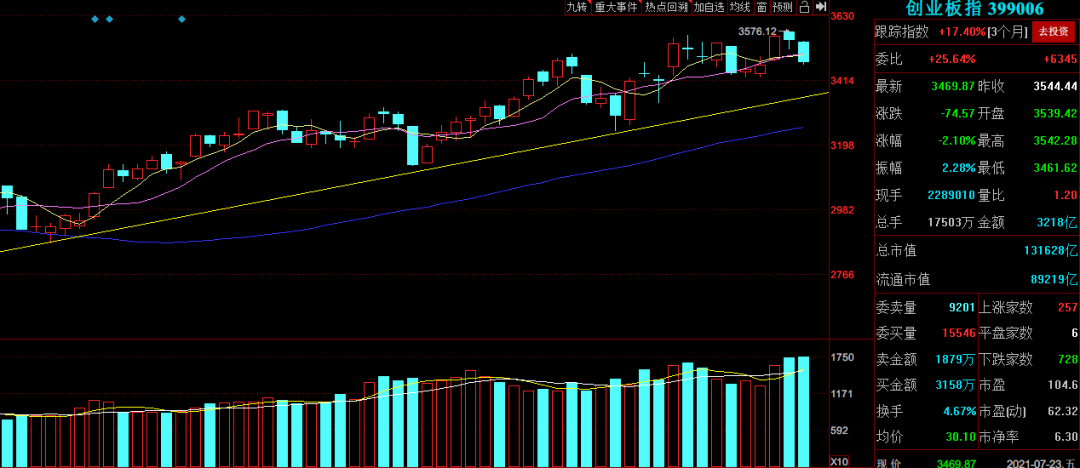
Task: Click the 买金额 value 3158万
Action: (x=955, y=385)
